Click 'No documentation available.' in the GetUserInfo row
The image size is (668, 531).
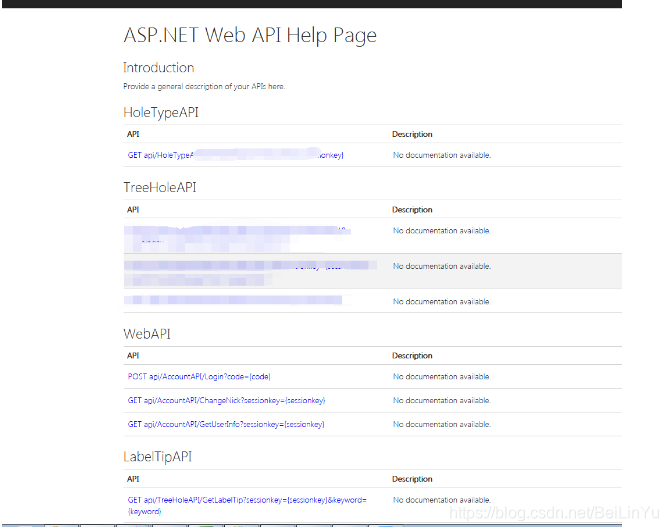coord(442,424)
